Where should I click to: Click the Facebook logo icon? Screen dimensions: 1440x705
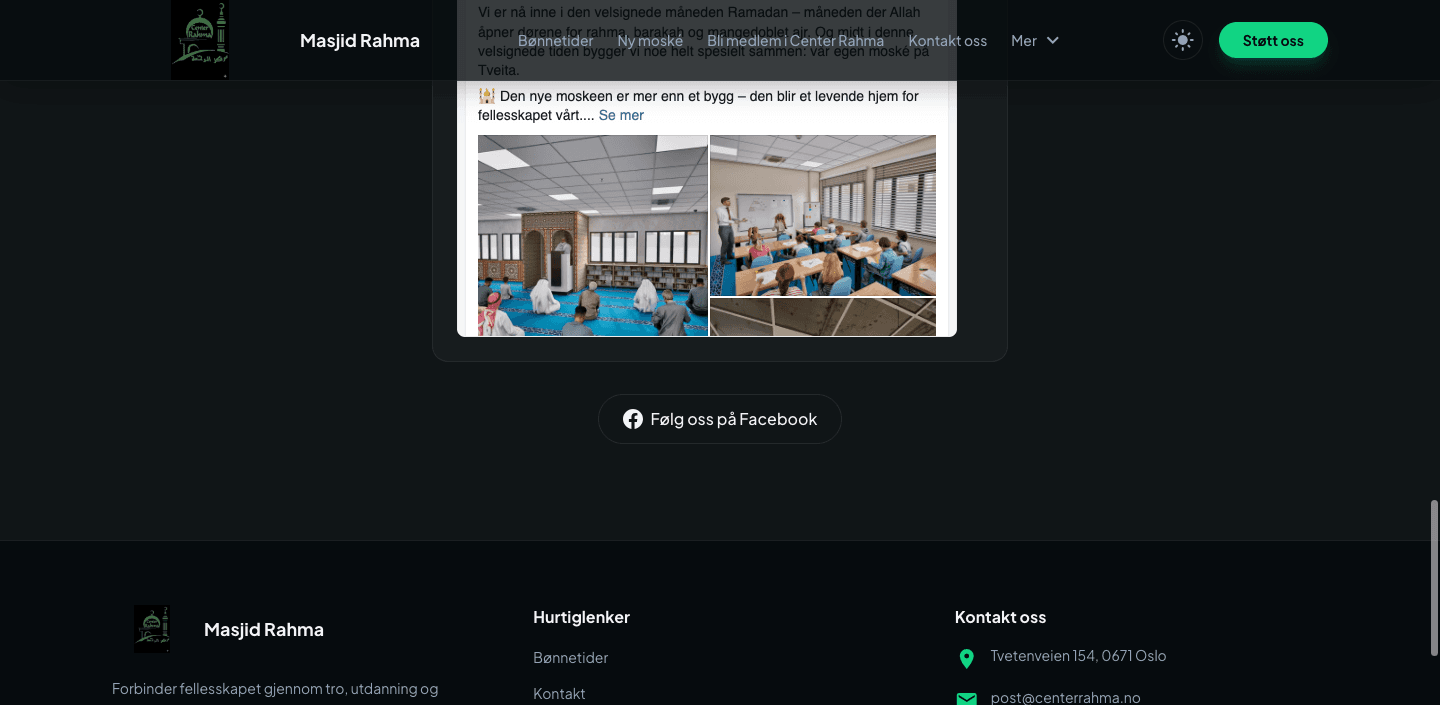tap(633, 419)
